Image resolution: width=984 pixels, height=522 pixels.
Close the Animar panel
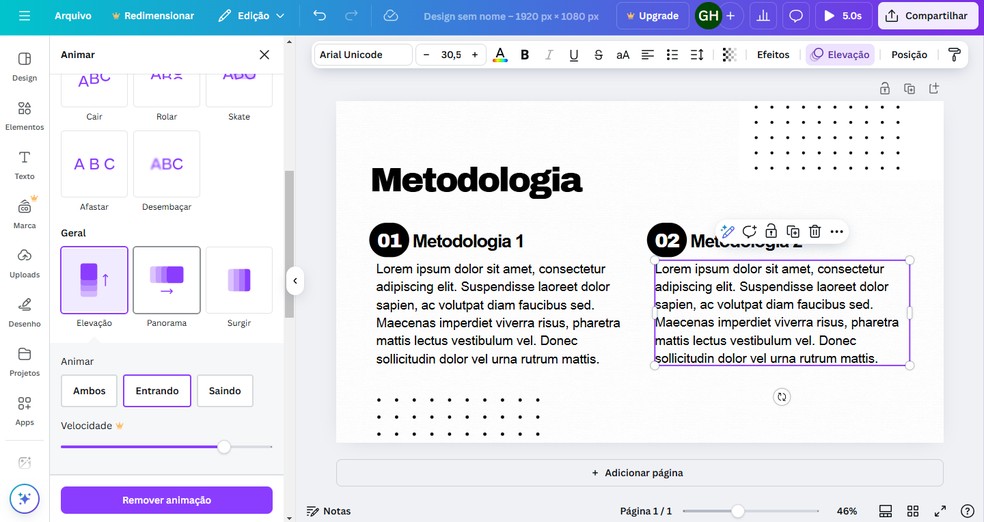[264, 55]
